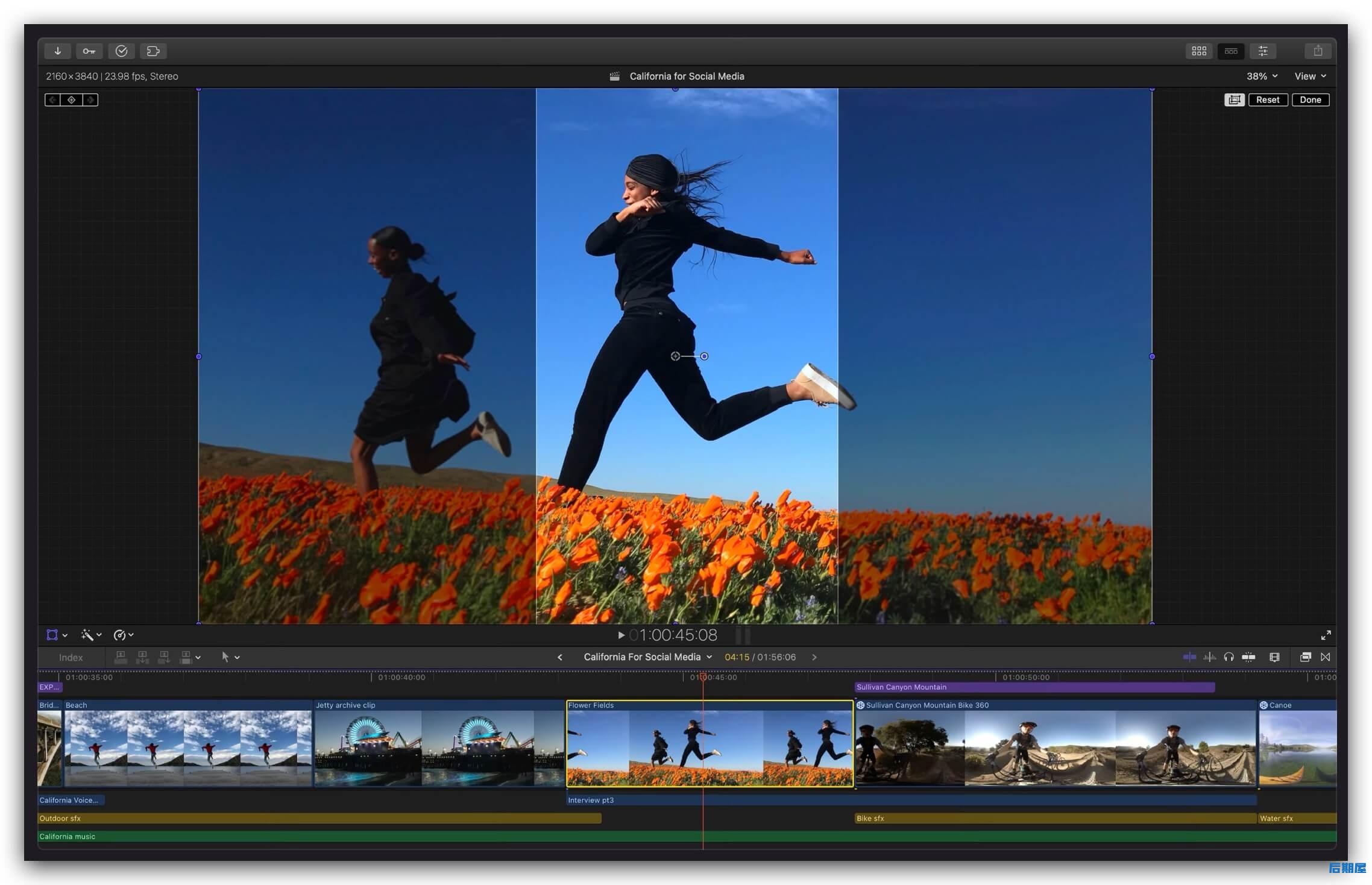Expand the 38% zoom dropdown

point(1262,76)
